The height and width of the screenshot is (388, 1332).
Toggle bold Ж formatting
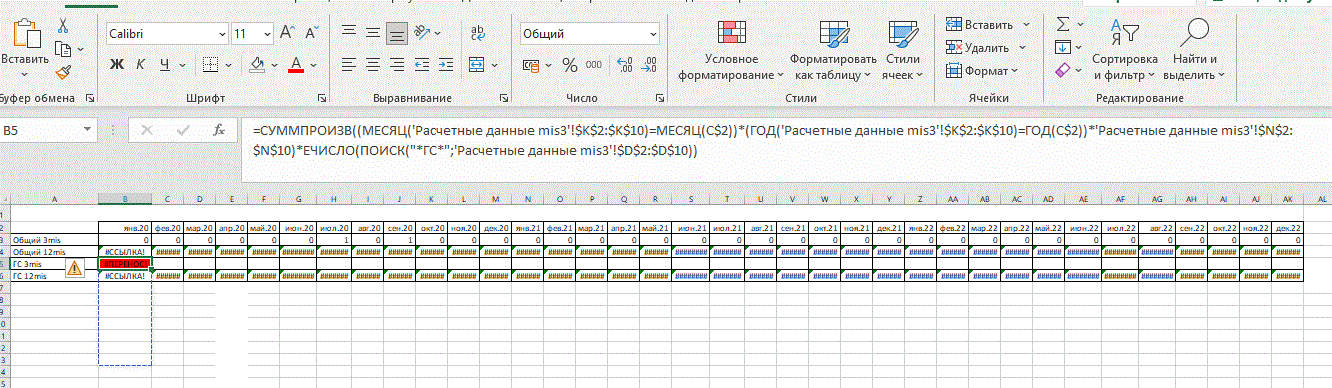pyautogui.click(x=116, y=65)
